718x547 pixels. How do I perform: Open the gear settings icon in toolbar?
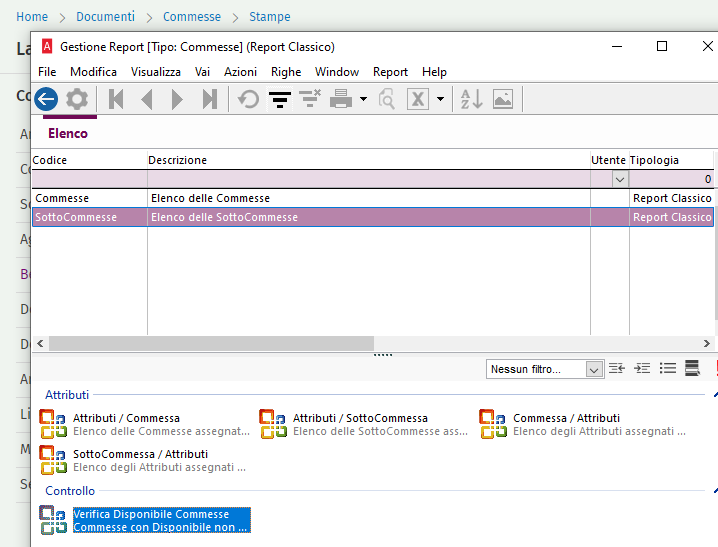77,99
